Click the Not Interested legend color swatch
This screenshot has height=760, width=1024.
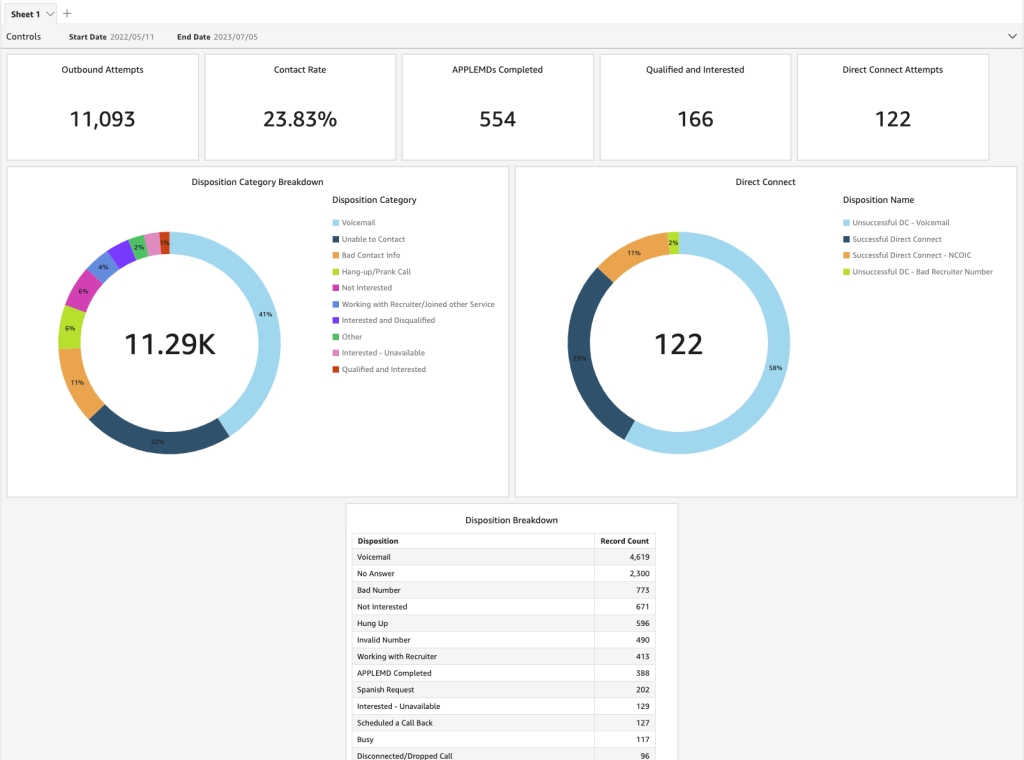click(x=337, y=287)
